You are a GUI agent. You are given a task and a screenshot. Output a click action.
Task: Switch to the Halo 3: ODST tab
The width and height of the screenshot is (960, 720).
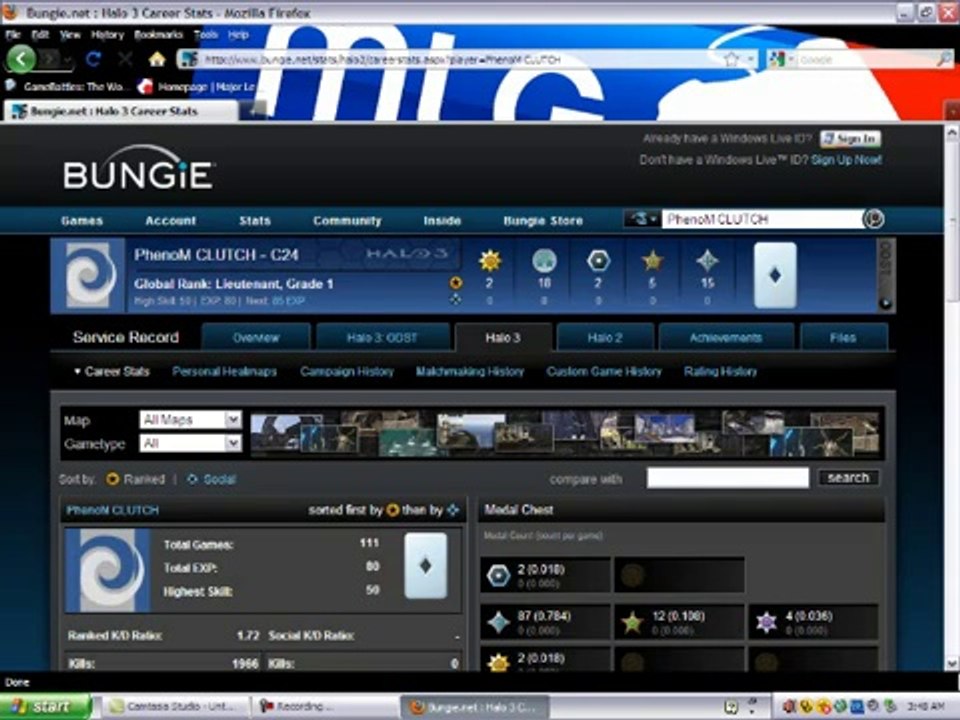pos(382,337)
